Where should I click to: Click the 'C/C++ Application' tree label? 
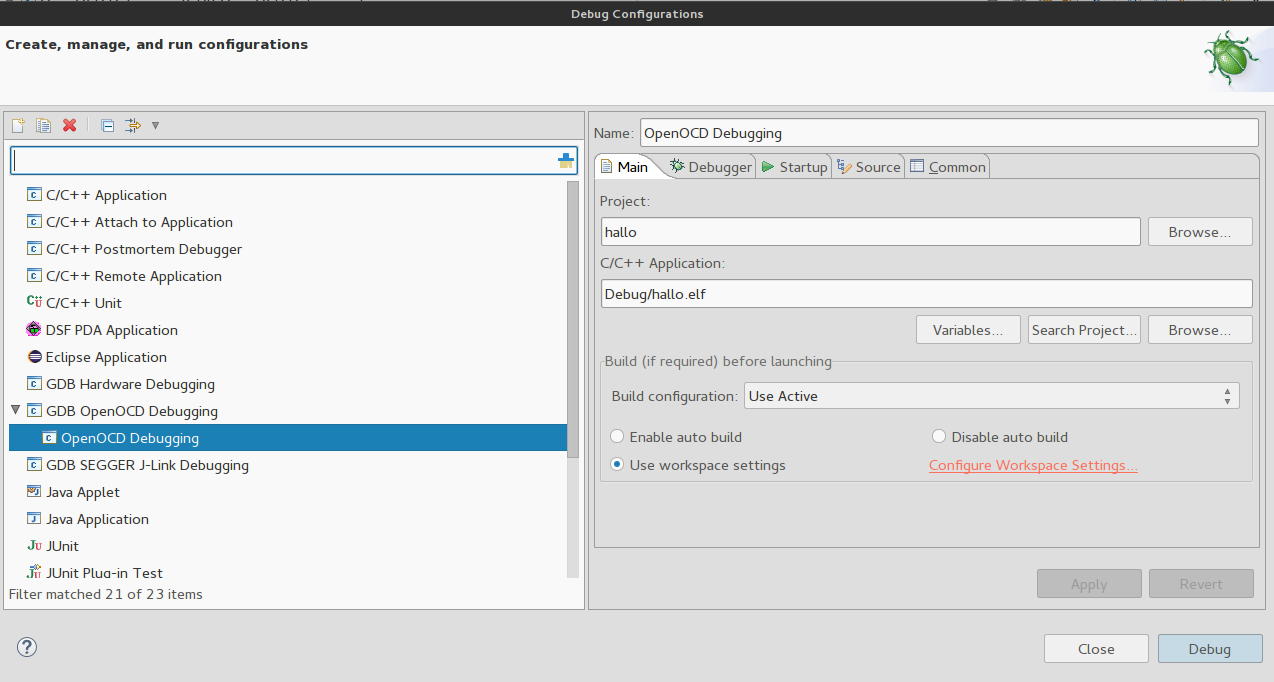click(106, 195)
